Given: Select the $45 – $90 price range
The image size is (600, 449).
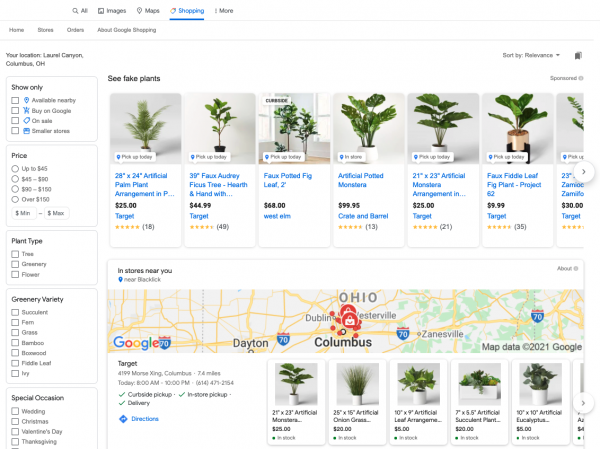Looking at the screenshot, I should (15, 179).
